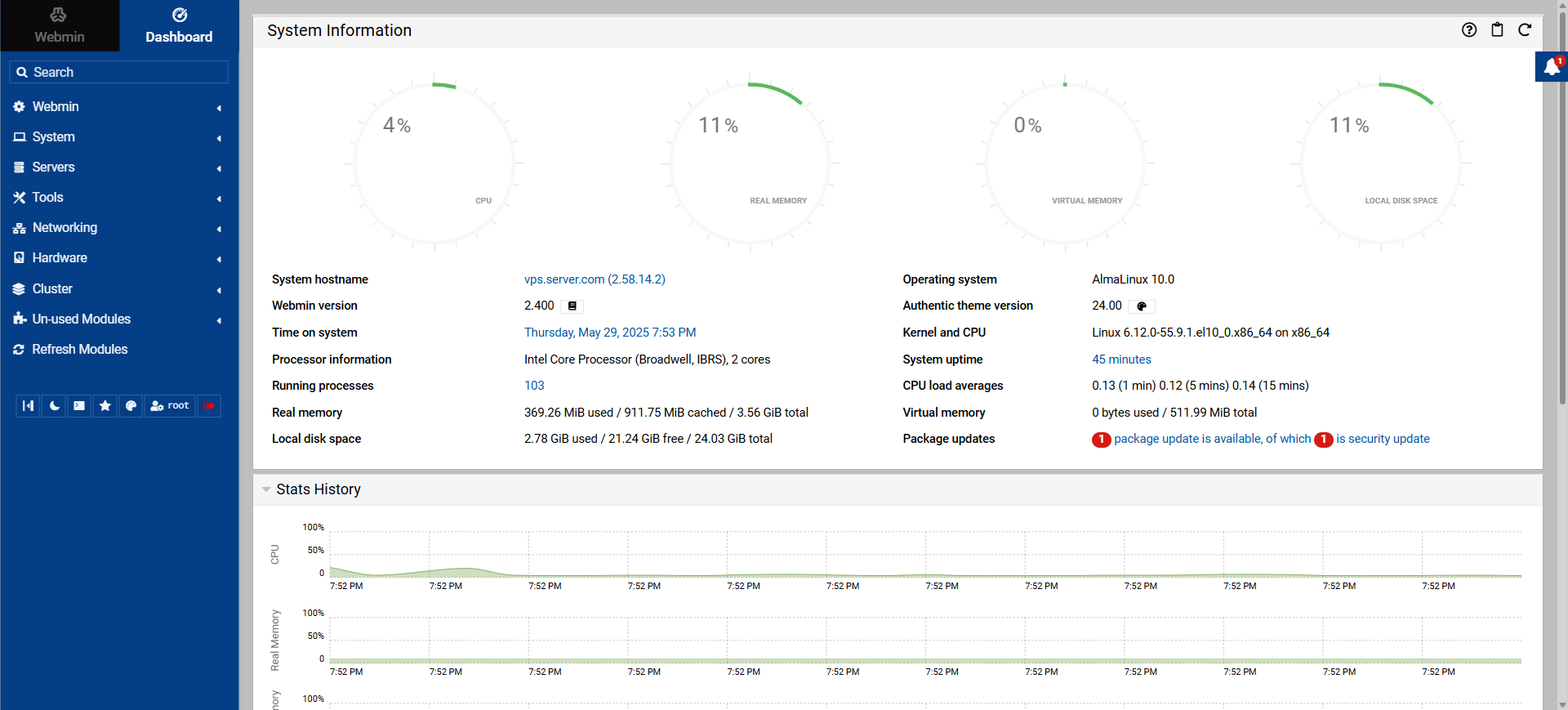Click the Networking sidebar icon
The width and height of the screenshot is (1568, 710).
pyautogui.click(x=19, y=228)
